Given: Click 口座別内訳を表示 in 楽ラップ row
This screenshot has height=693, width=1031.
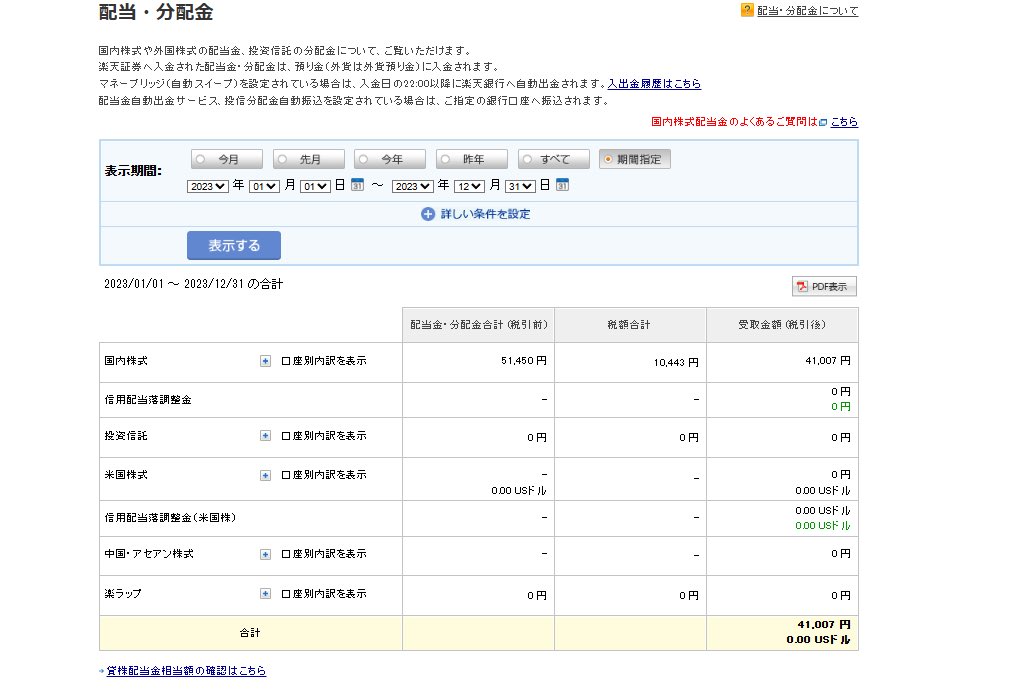Looking at the screenshot, I should click(324, 594).
